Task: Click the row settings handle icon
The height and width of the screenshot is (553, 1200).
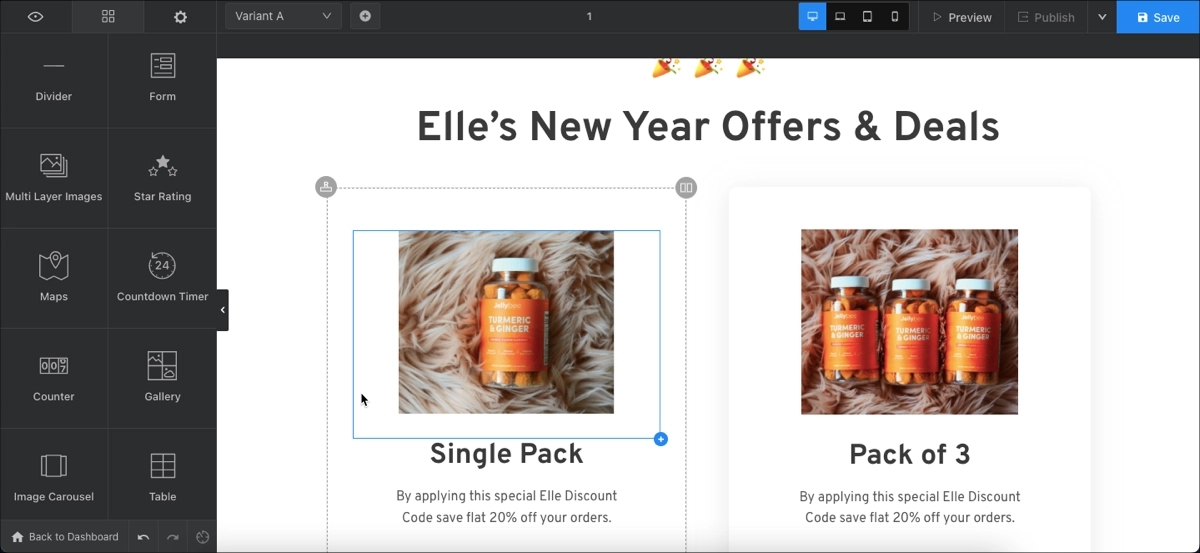Action: point(326,187)
